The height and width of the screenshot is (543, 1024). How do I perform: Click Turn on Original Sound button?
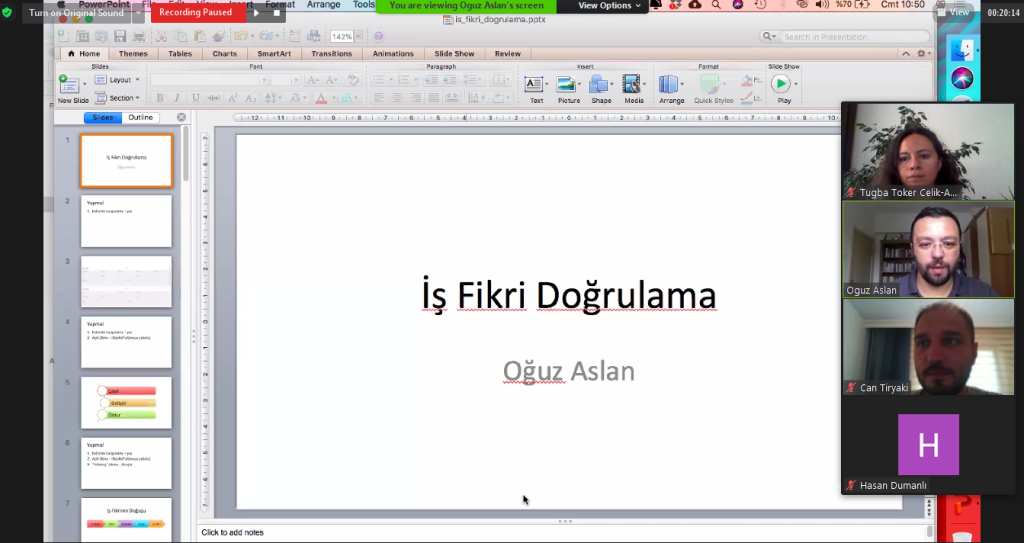click(77, 13)
